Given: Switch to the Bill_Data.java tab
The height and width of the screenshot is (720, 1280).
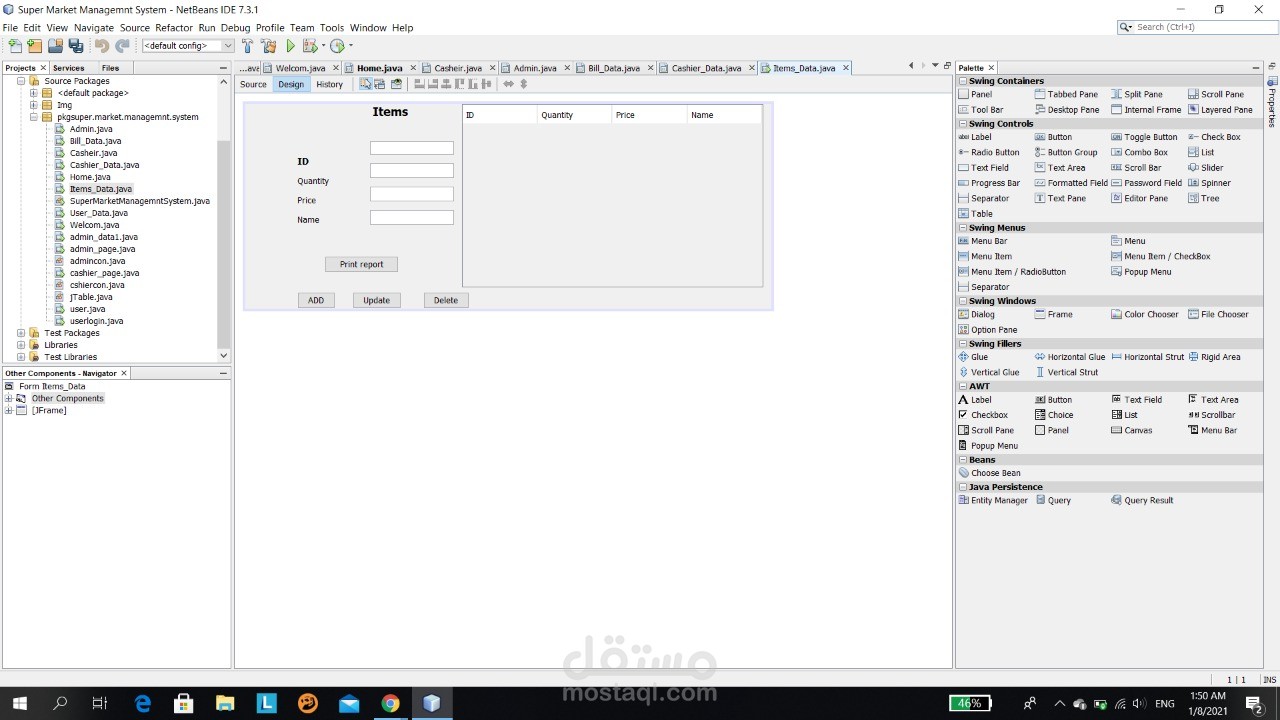Looking at the screenshot, I should click(613, 68).
